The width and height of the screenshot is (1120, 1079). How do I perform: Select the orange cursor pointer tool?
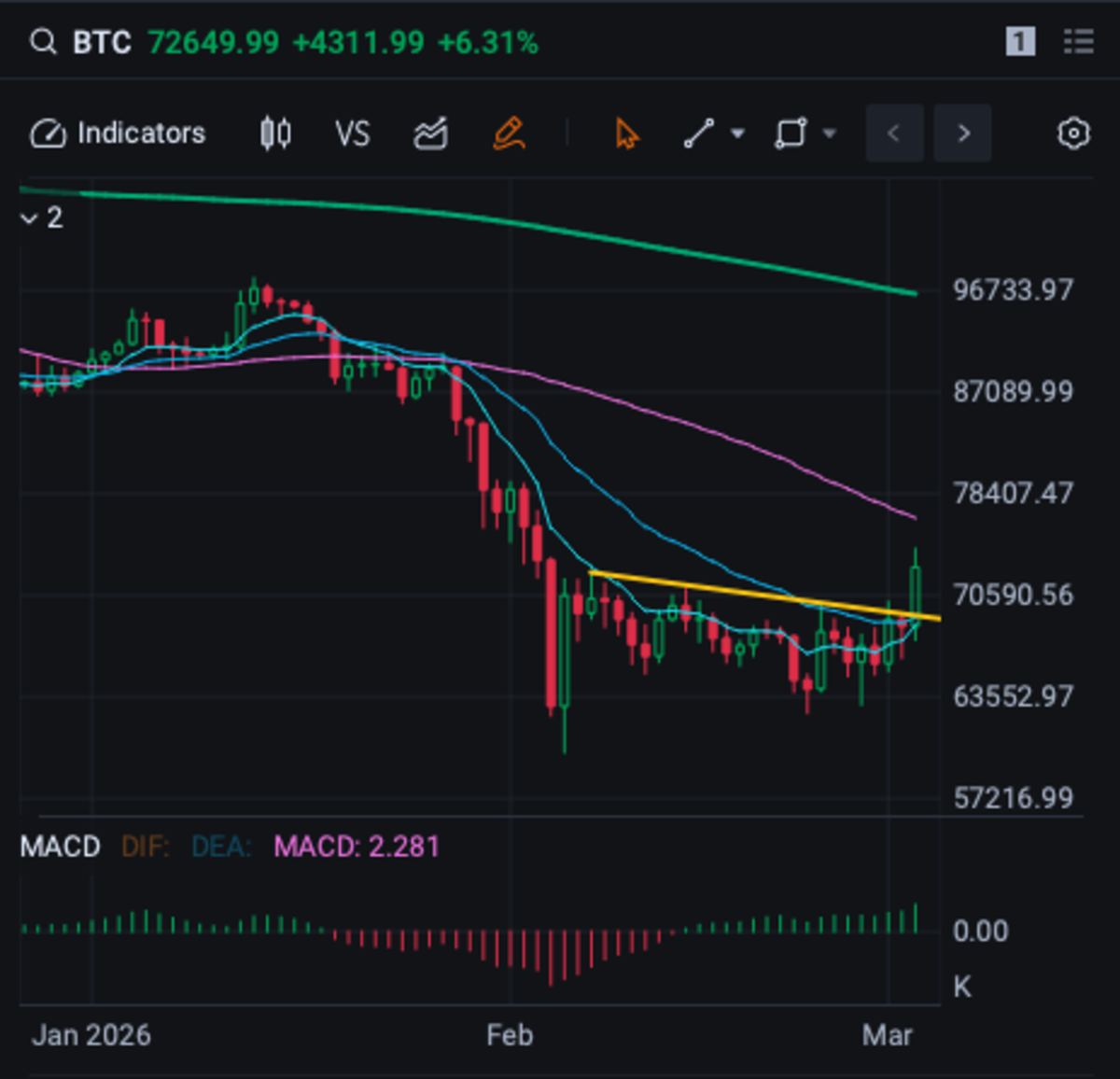tap(626, 134)
